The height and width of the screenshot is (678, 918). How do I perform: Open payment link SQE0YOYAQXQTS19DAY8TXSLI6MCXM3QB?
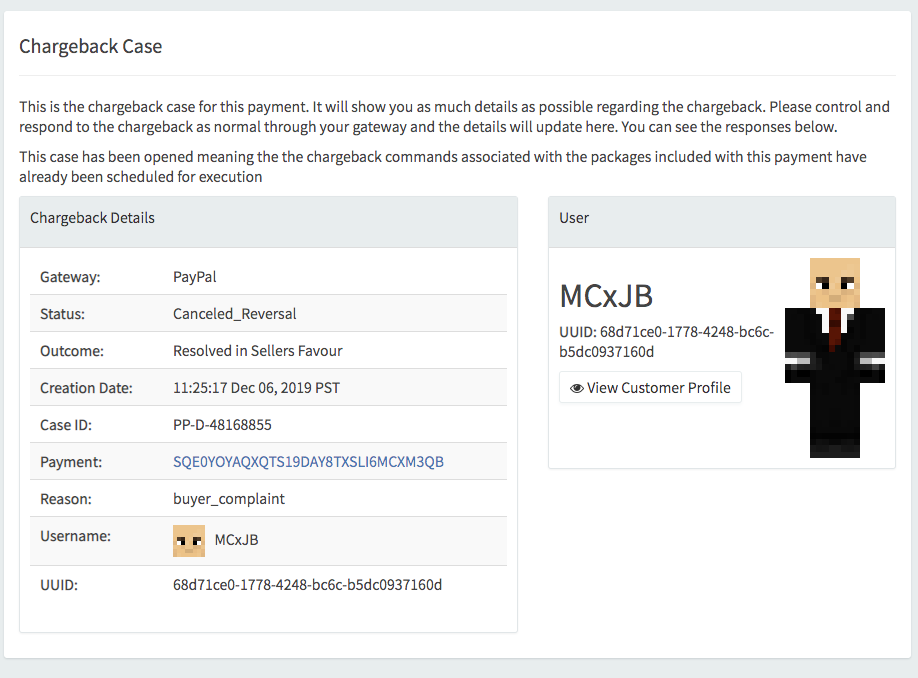(x=308, y=462)
